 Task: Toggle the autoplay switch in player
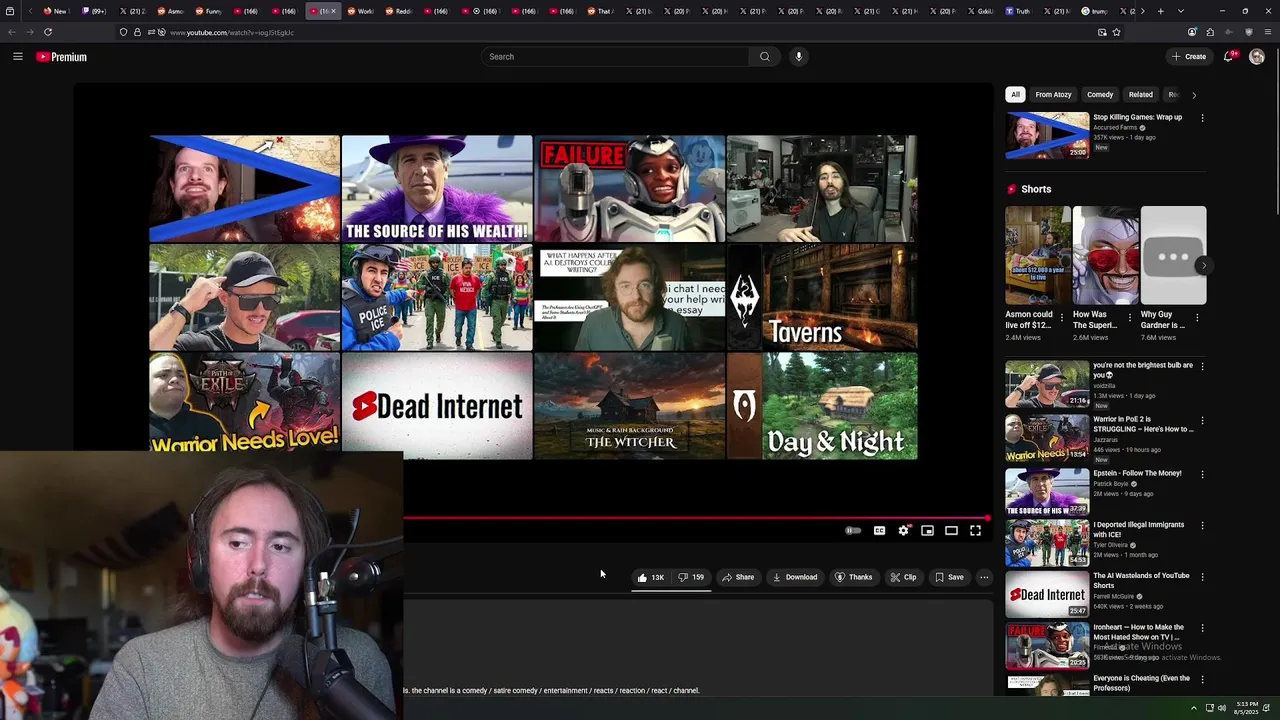pyautogui.click(x=853, y=531)
